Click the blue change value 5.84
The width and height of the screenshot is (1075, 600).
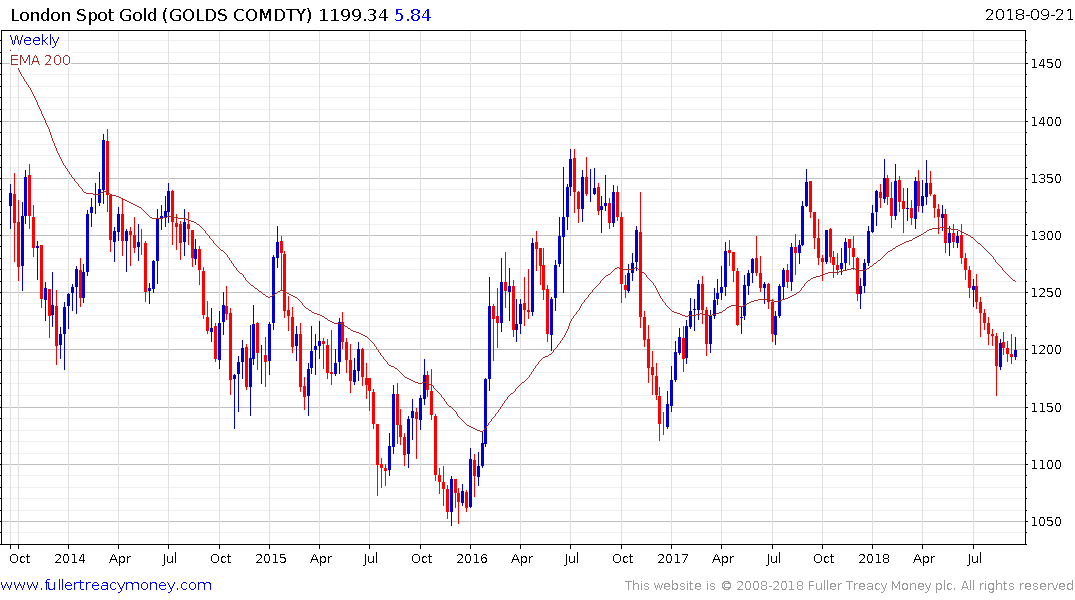tap(413, 14)
